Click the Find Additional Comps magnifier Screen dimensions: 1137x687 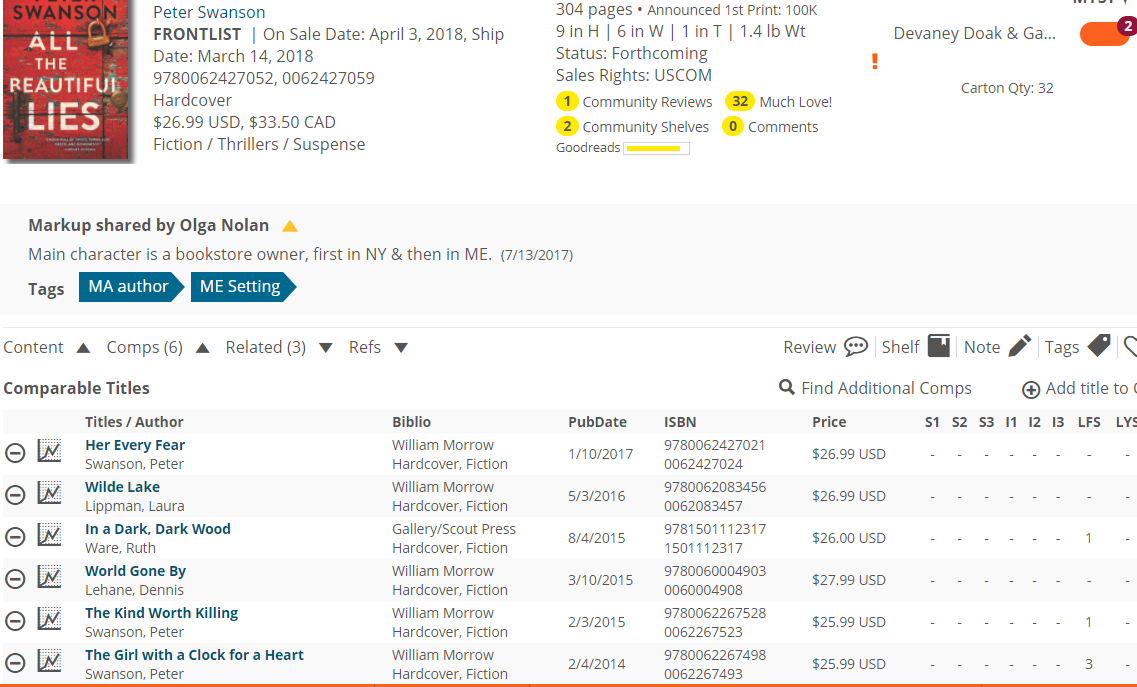(787, 387)
